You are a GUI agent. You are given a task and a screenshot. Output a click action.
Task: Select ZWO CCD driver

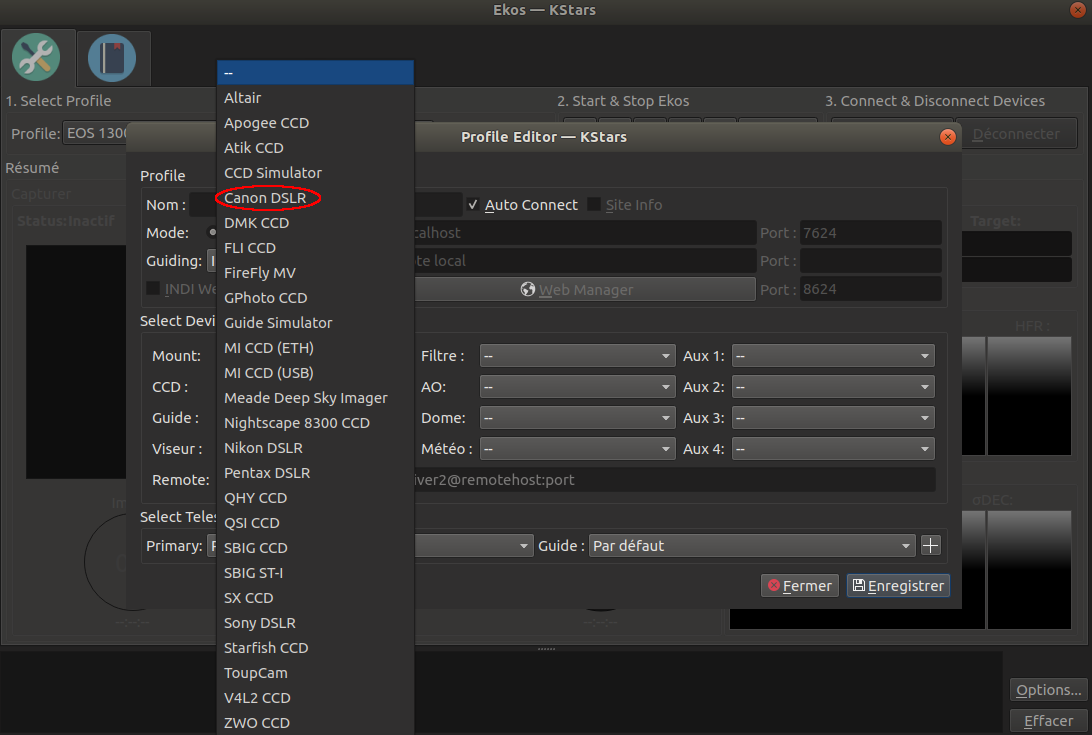click(315, 723)
